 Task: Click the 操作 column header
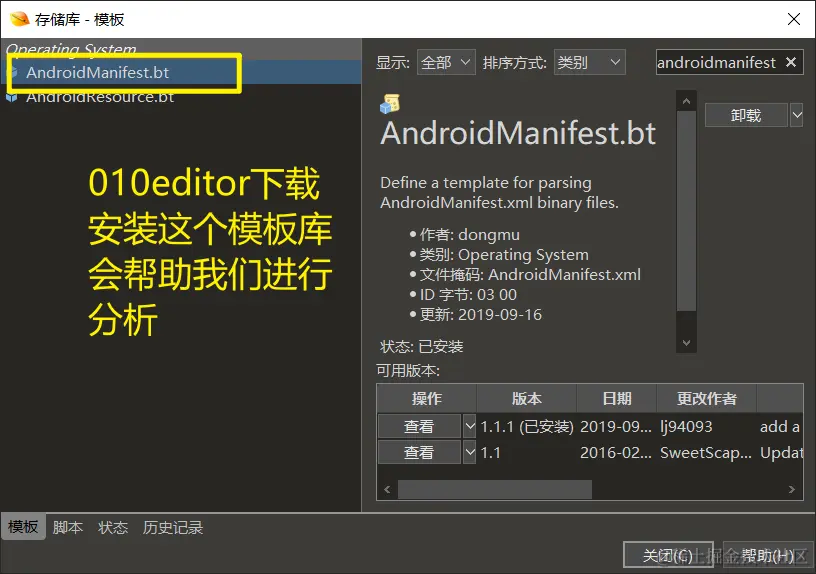[427, 399]
